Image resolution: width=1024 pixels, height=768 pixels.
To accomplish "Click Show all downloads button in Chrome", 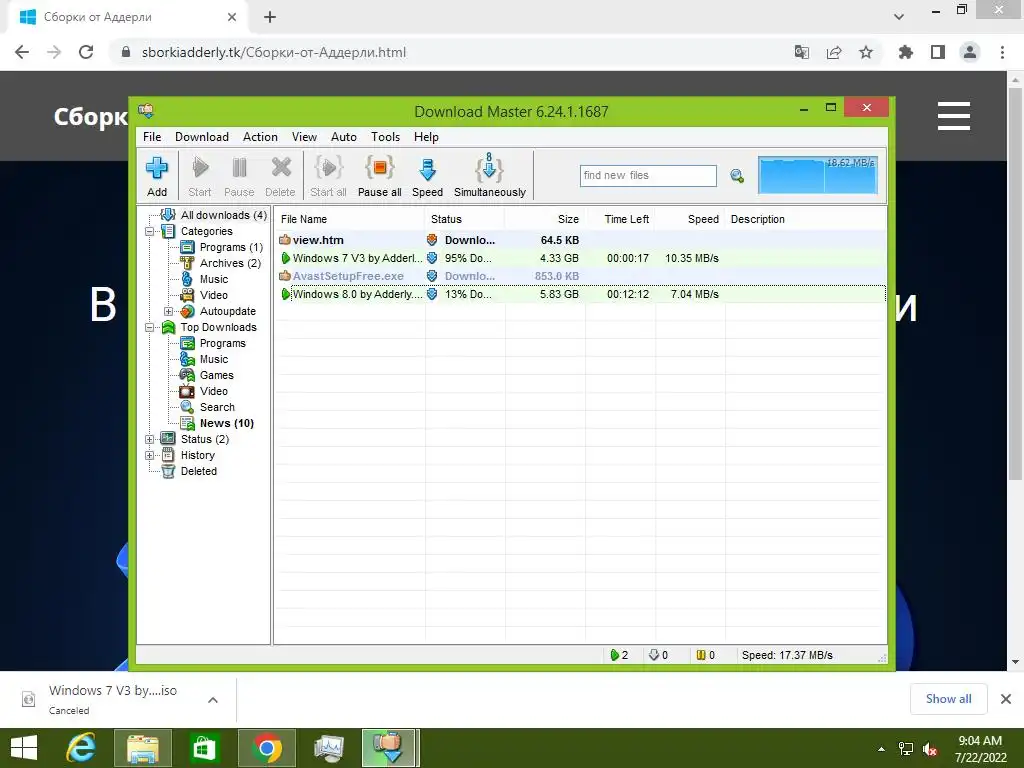I will [x=948, y=699].
